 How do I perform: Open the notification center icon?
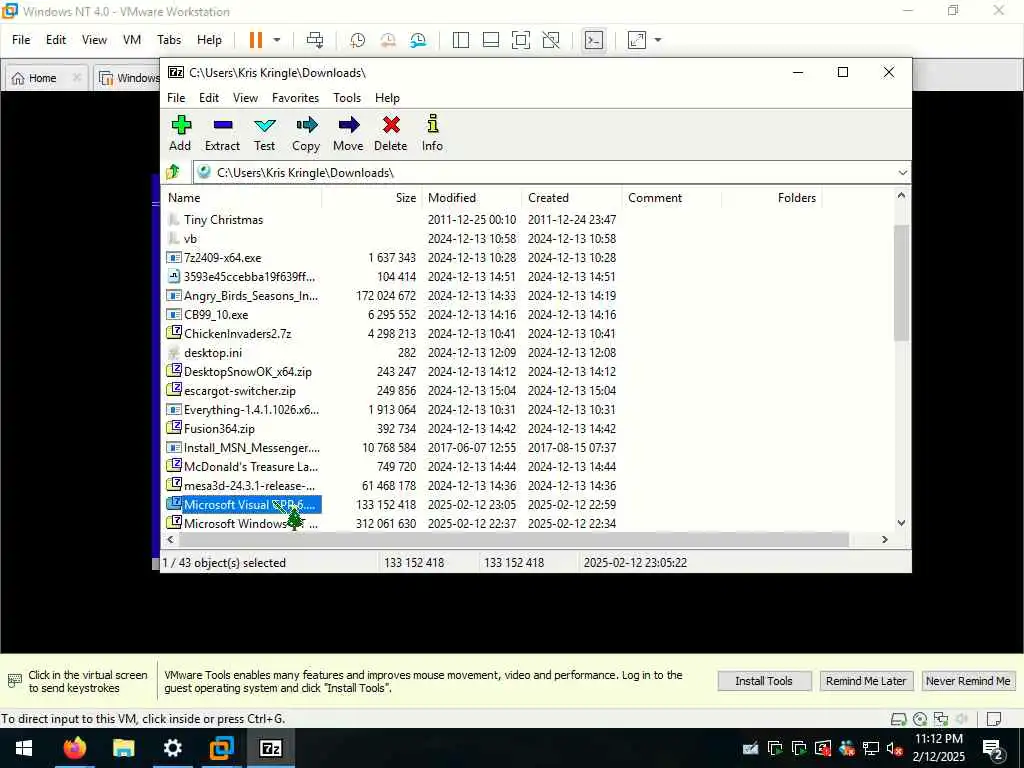coord(993,748)
